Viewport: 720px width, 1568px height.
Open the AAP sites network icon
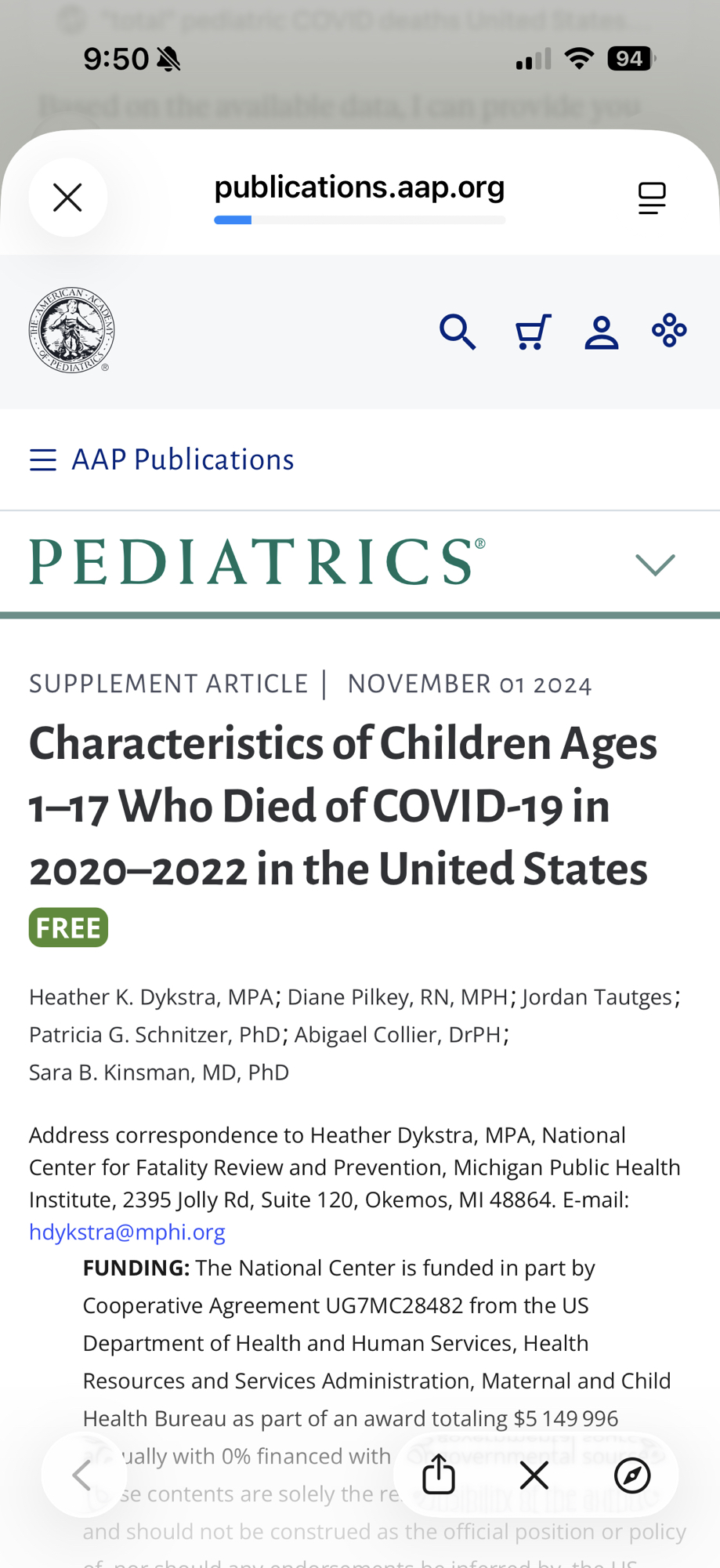(669, 330)
